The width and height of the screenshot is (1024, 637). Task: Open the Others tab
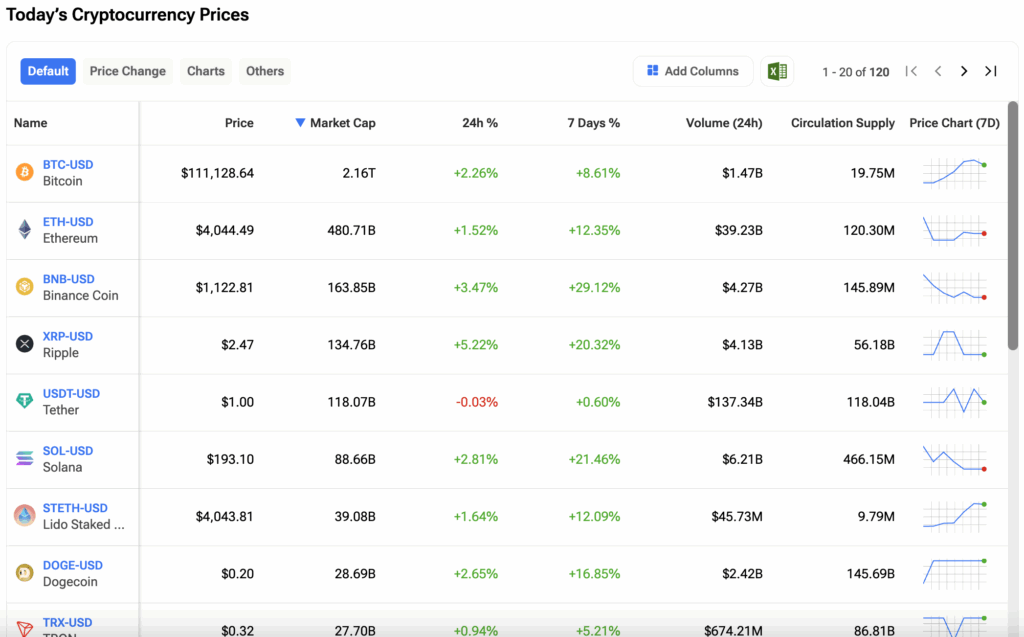(x=265, y=71)
